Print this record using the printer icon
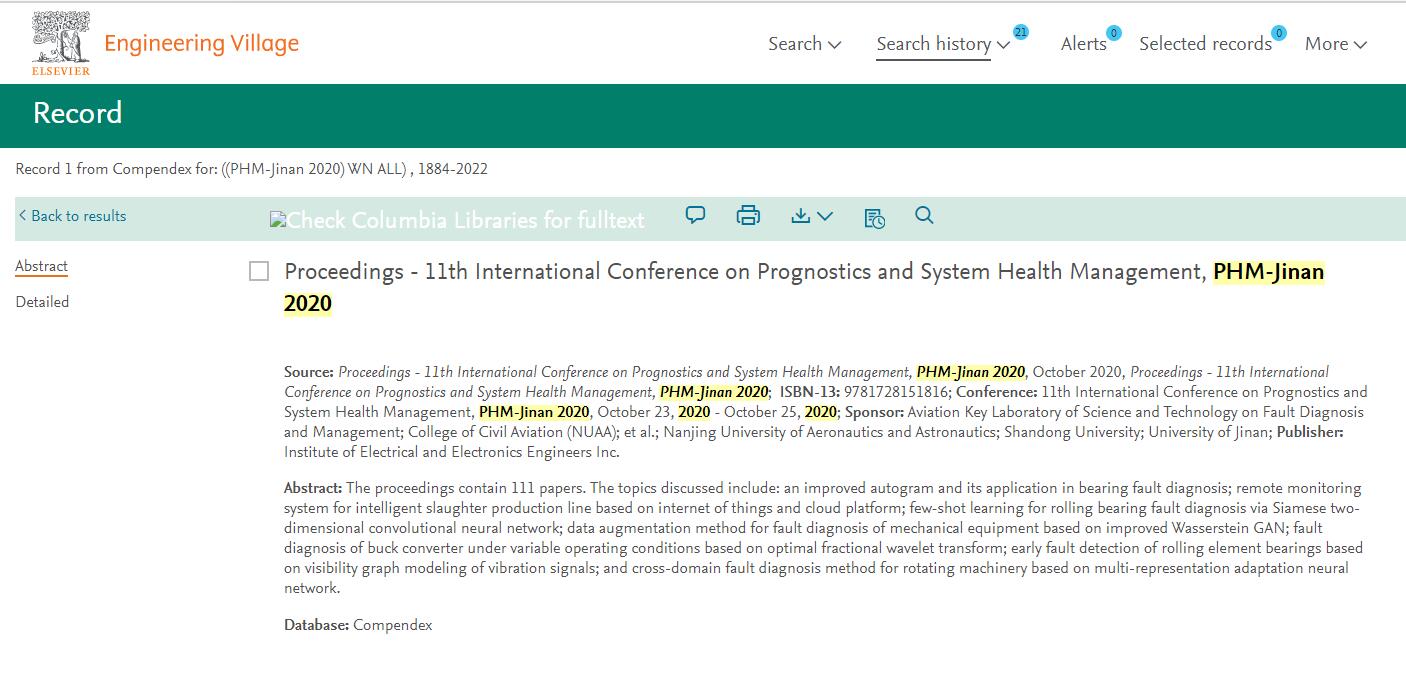 tap(748, 215)
